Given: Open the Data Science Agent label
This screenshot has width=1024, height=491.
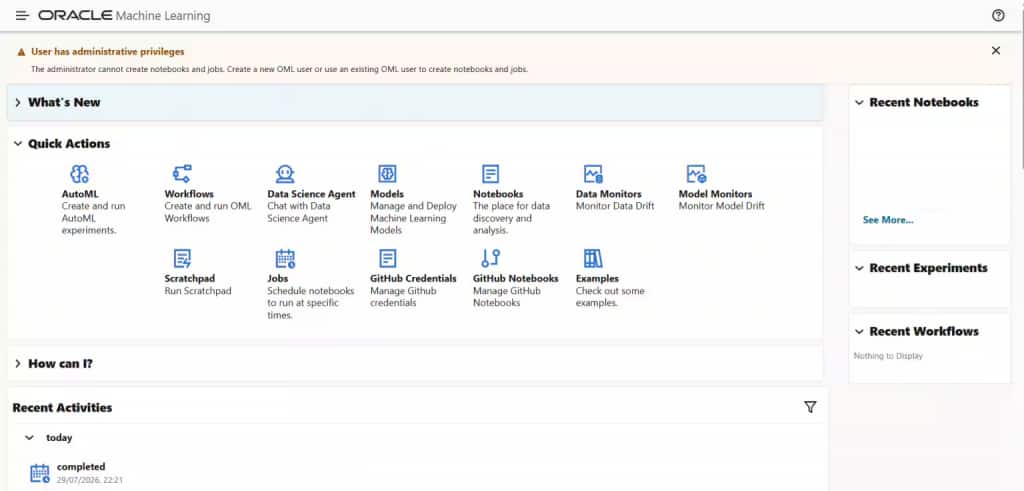Looking at the screenshot, I should click(312, 194).
